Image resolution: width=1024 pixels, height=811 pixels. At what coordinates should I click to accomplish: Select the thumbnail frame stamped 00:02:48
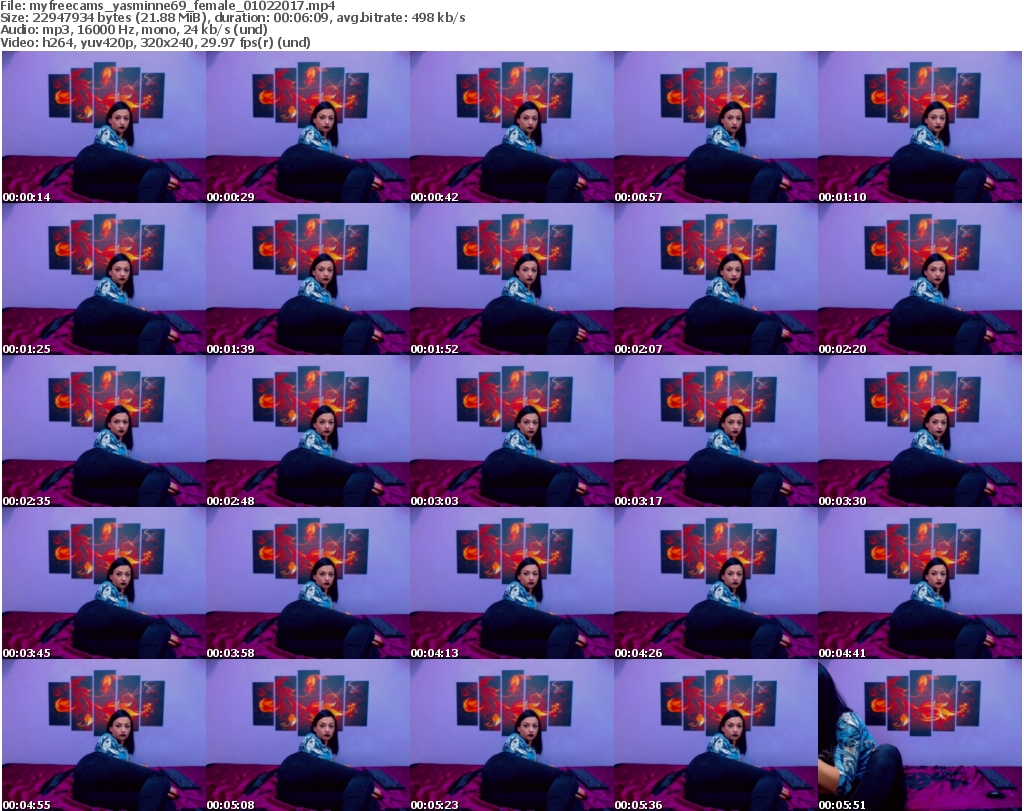(x=308, y=432)
